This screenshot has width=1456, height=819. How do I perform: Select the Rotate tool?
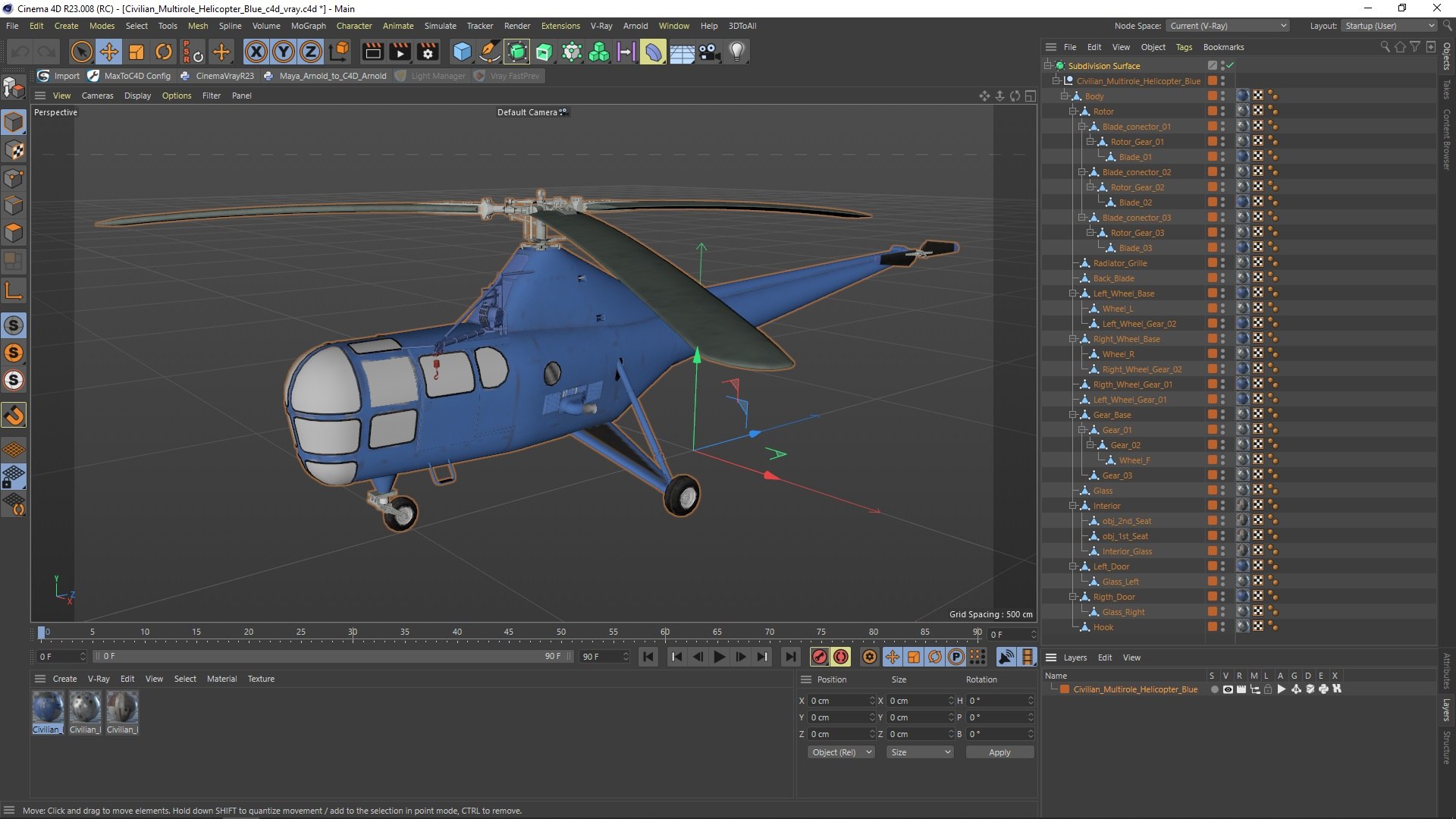click(x=164, y=52)
